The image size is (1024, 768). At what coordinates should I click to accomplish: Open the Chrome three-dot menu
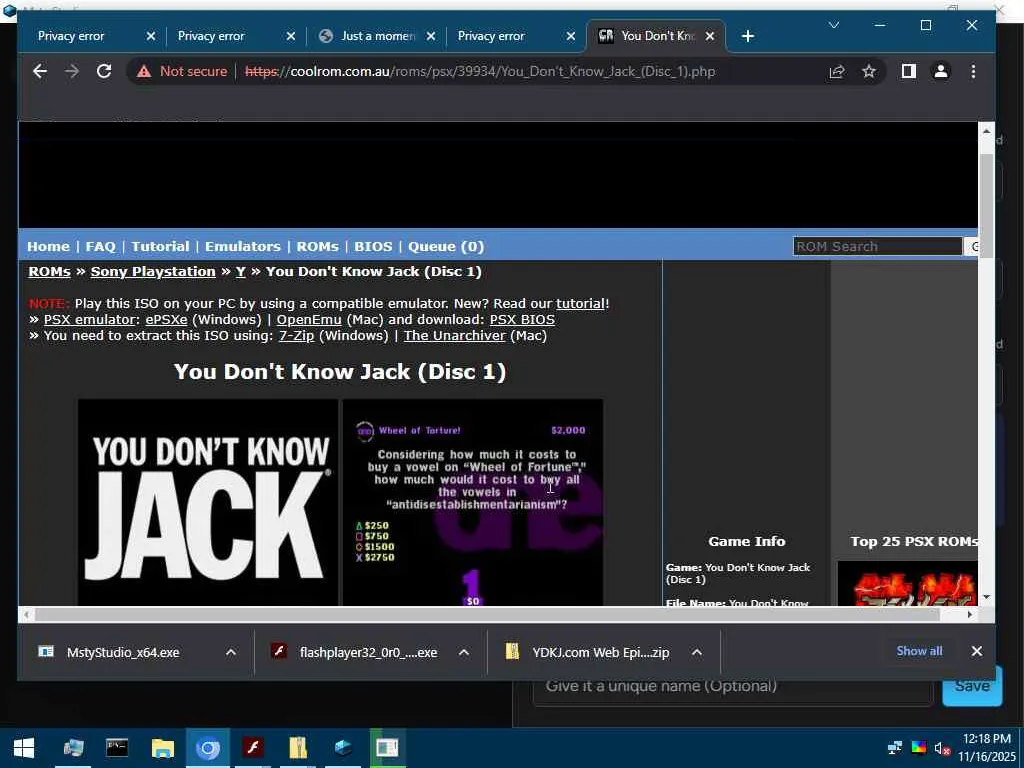[x=973, y=71]
